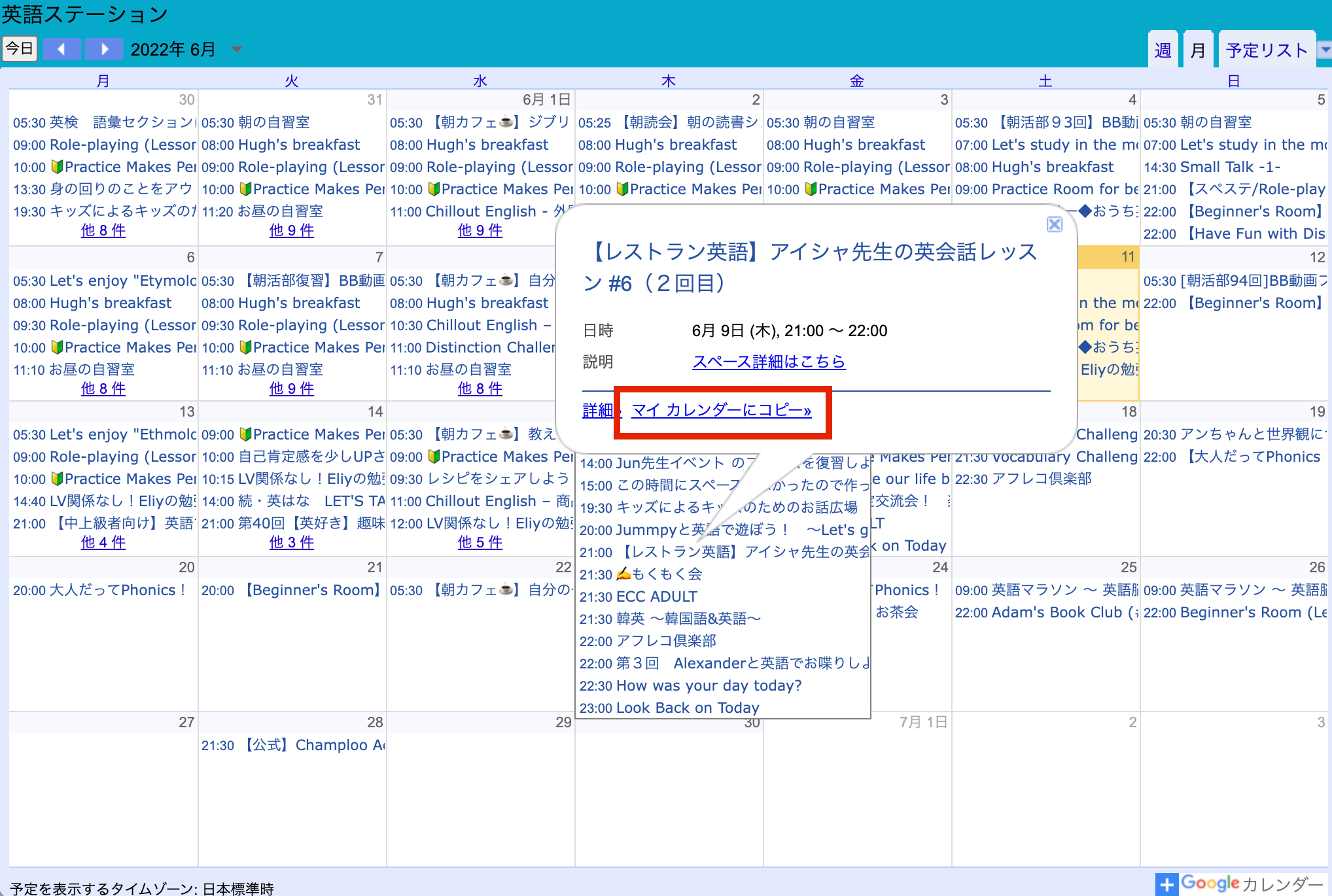This screenshot has width=1332, height=896.
Task: Switch to the 予定リスト view
Action: point(1265,48)
